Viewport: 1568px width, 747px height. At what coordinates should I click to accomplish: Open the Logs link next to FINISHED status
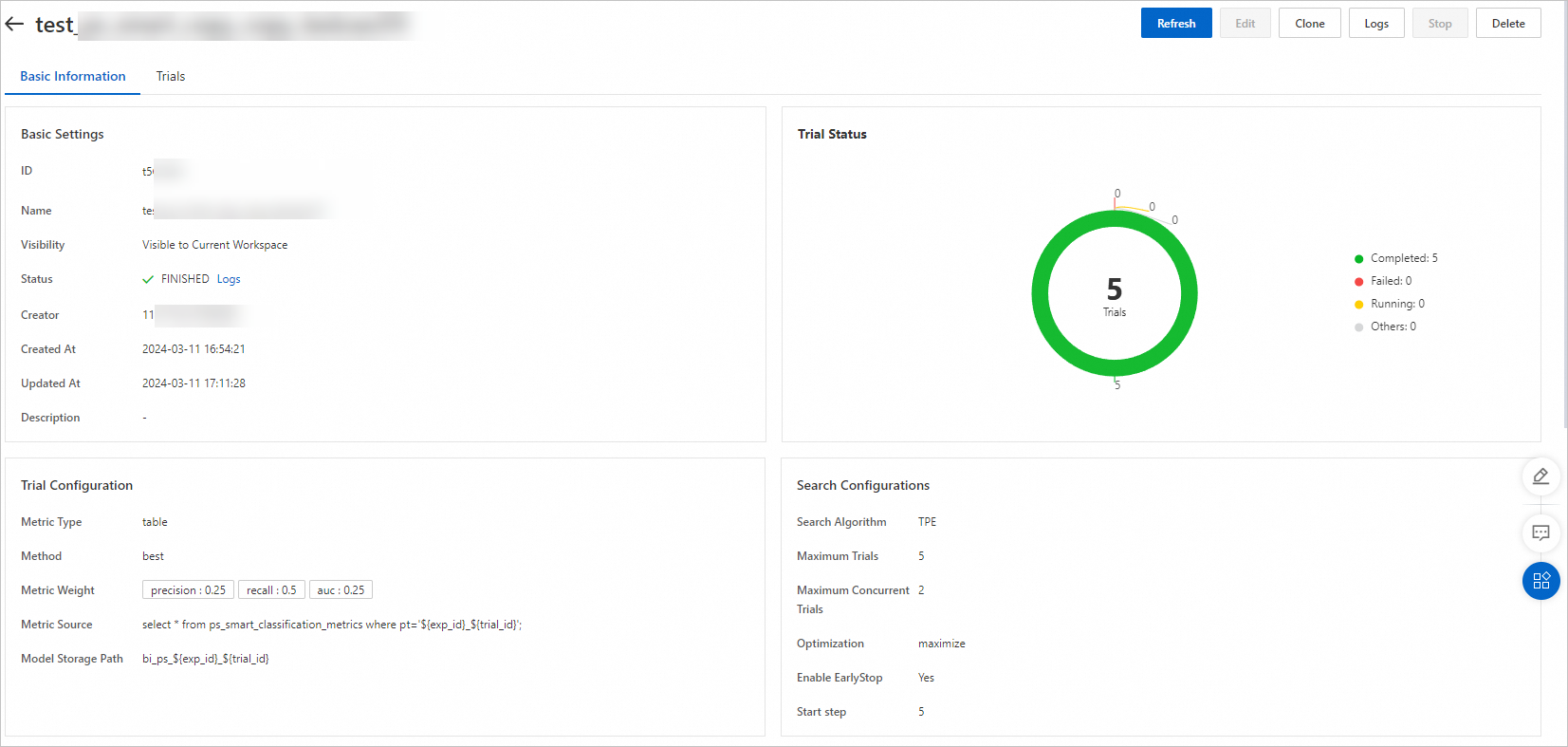229,279
